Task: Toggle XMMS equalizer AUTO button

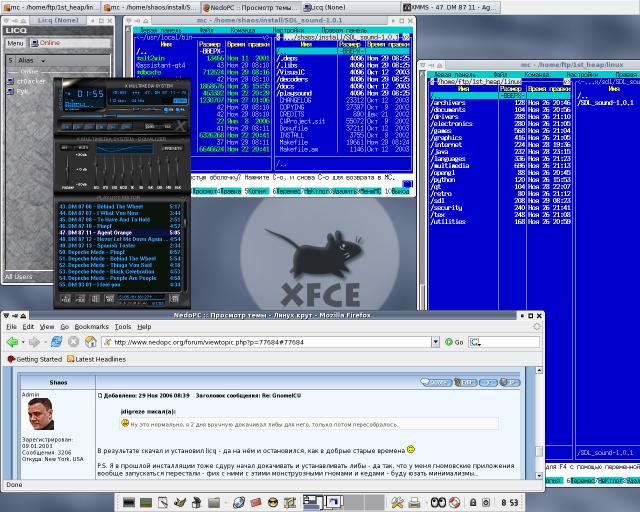Action: 83,147
